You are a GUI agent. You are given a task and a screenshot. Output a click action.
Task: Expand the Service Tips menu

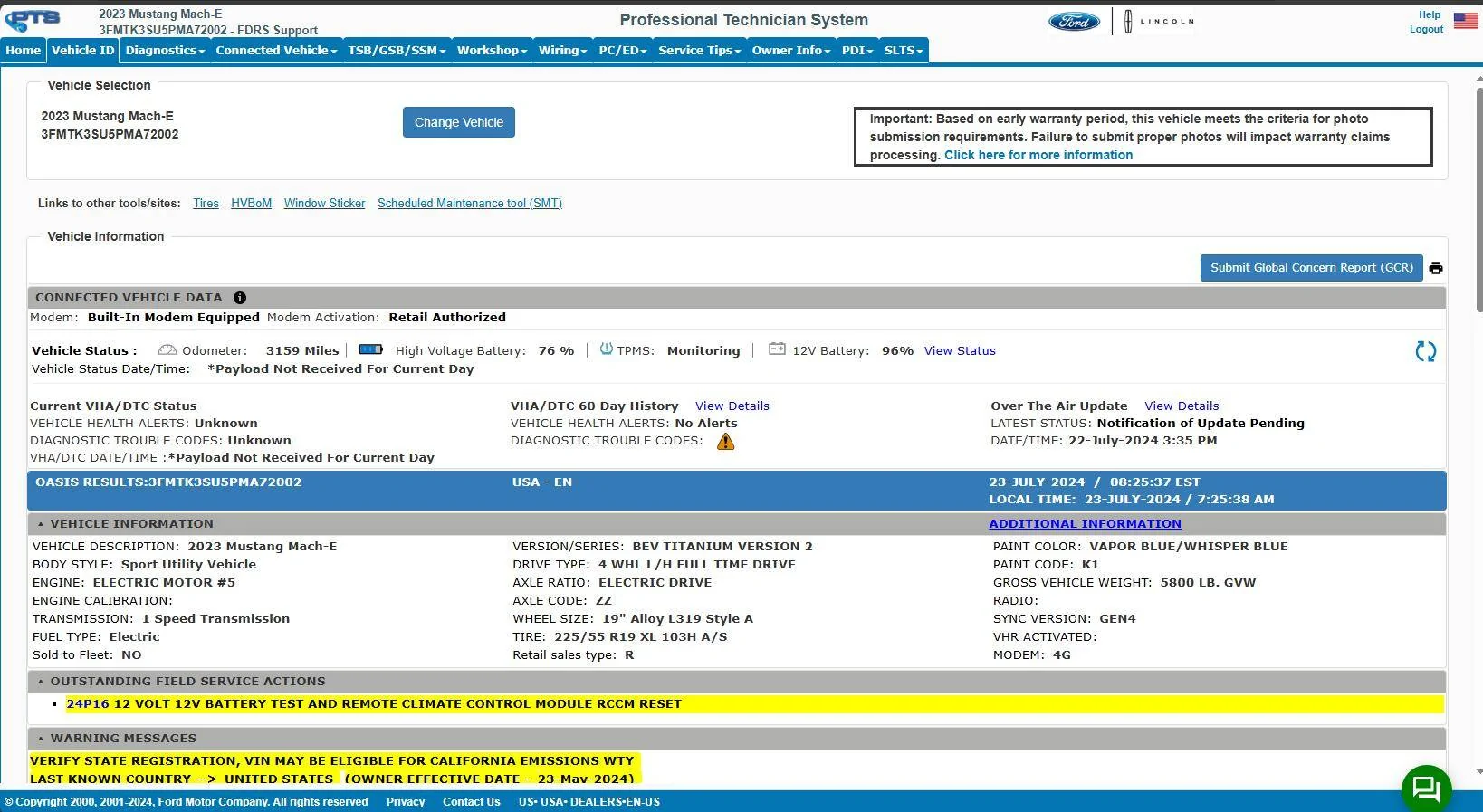pyautogui.click(x=699, y=51)
